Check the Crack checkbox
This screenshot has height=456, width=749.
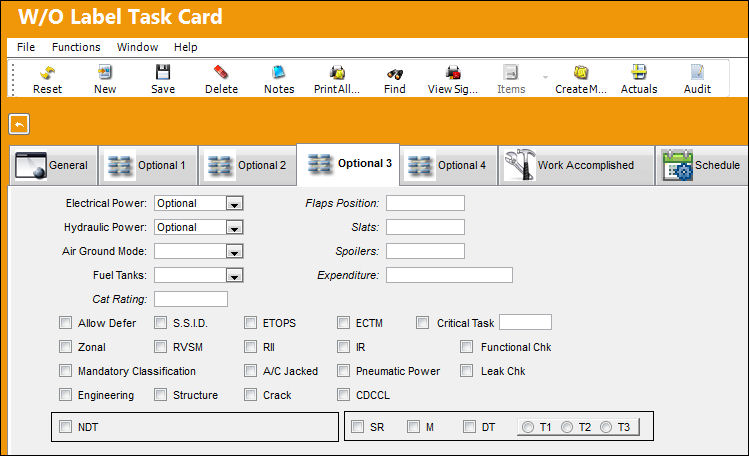pyautogui.click(x=250, y=395)
